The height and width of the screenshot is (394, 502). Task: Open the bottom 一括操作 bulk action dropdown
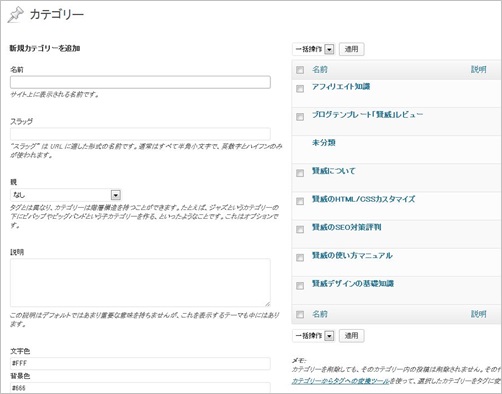pyautogui.click(x=313, y=336)
